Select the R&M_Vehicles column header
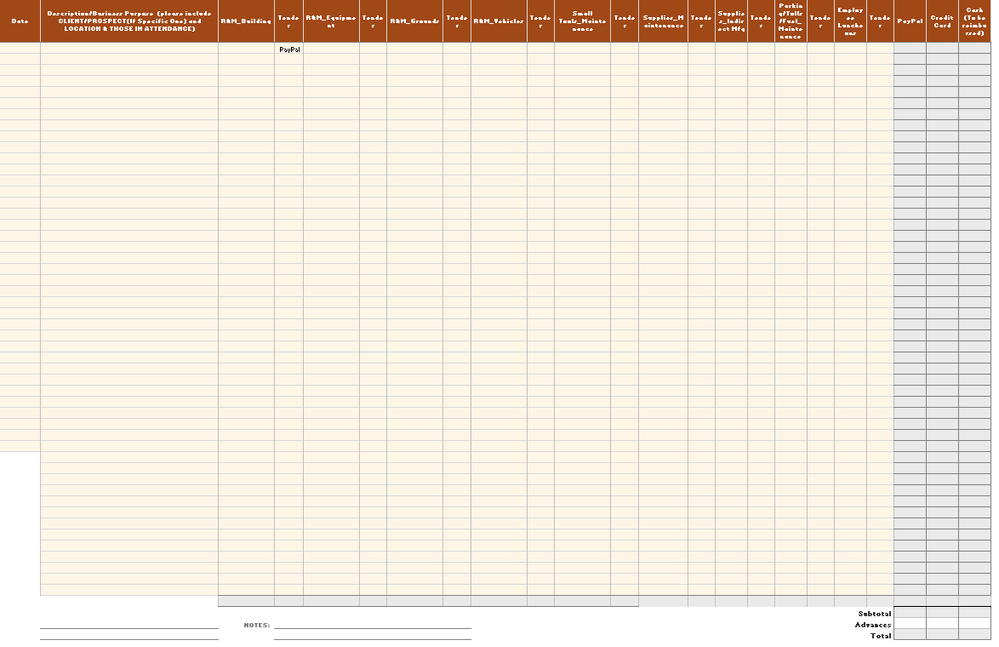Screen dimensions: 999x647 (x=499, y=21)
